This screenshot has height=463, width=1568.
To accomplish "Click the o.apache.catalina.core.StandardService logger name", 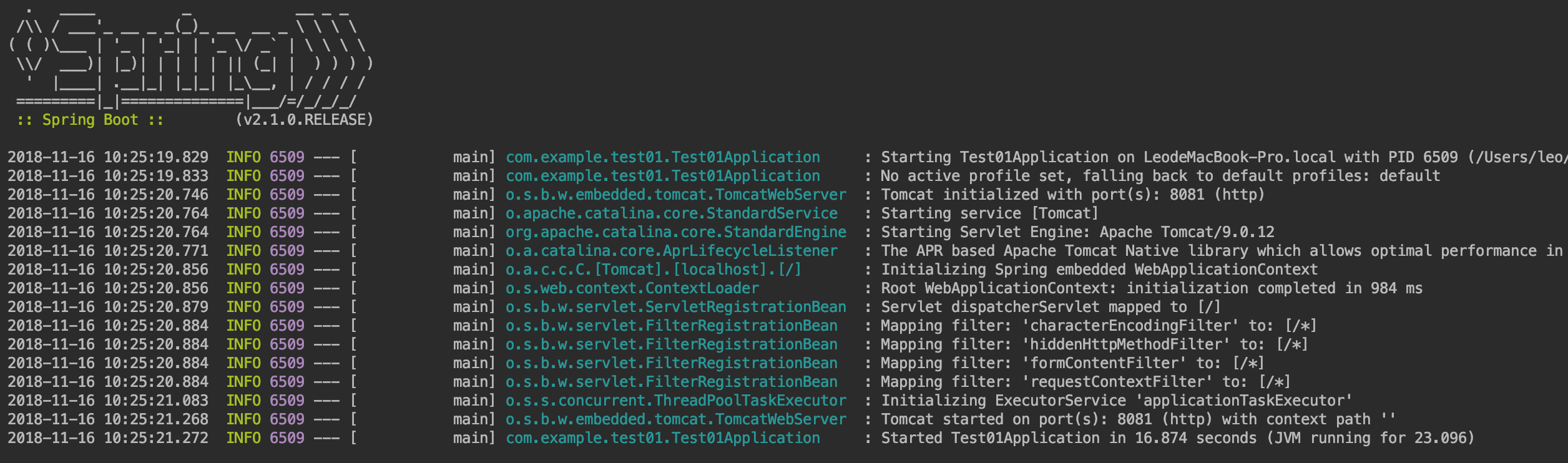I will (671, 213).
